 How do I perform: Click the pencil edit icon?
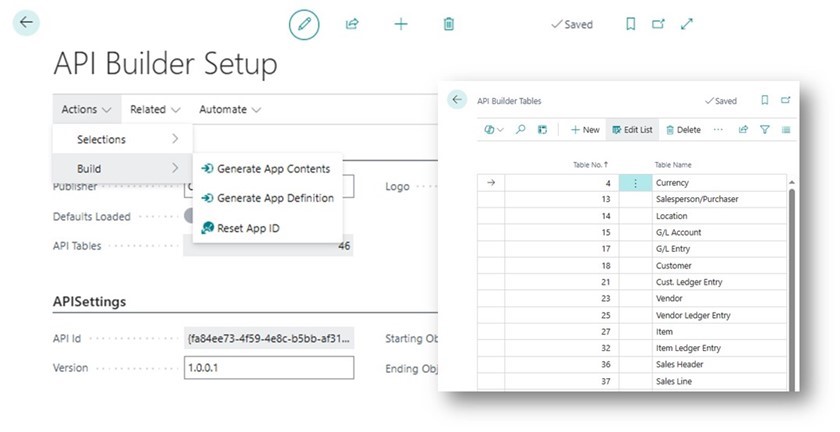point(304,24)
